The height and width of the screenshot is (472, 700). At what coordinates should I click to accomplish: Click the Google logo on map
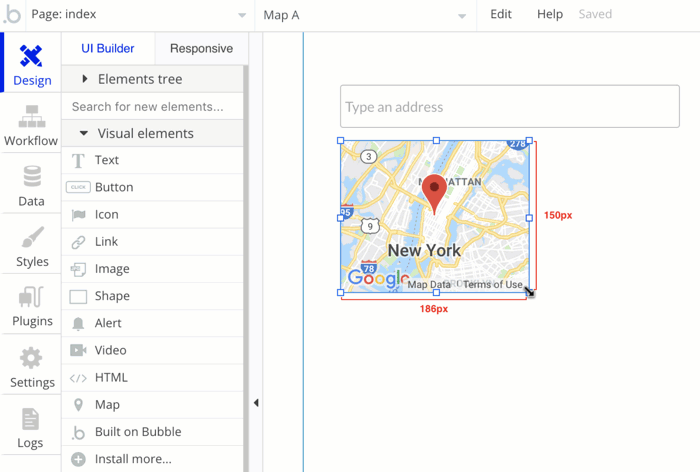coord(379,278)
